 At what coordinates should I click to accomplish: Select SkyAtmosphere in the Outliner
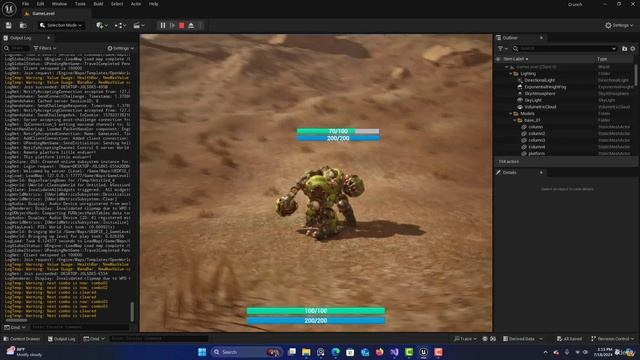point(540,93)
